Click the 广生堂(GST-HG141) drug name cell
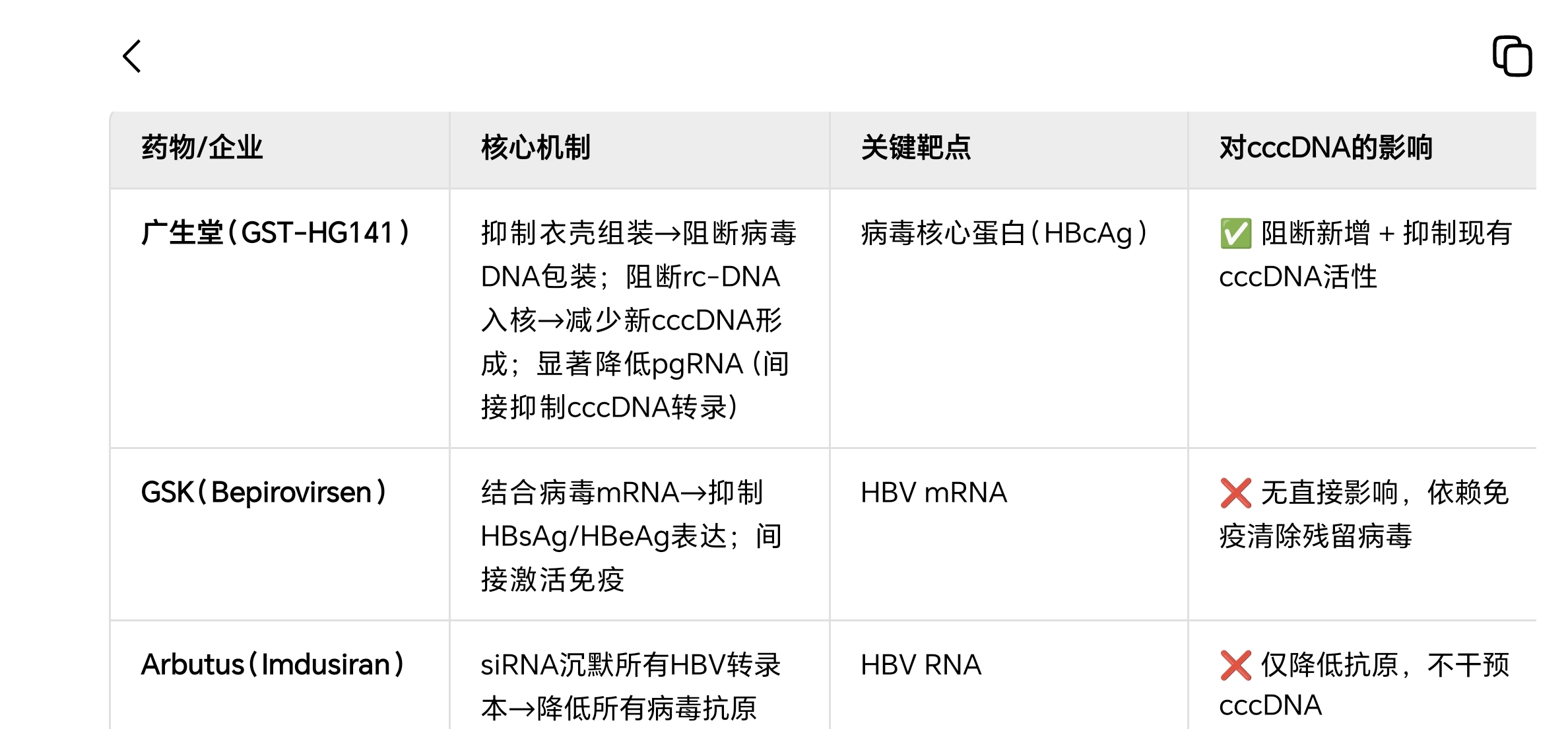Image resolution: width=1568 pixels, height=729 pixels. coord(276,233)
